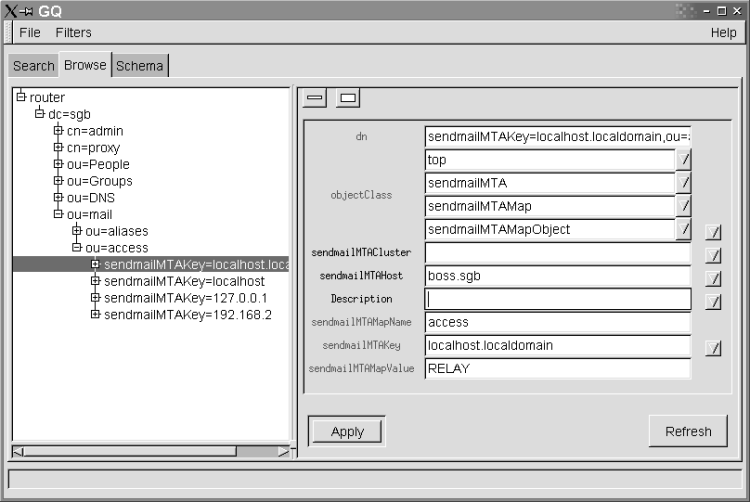Collapse the ou=mail tree node
This screenshot has width=750, height=502.
pyautogui.click(x=58, y=214)
